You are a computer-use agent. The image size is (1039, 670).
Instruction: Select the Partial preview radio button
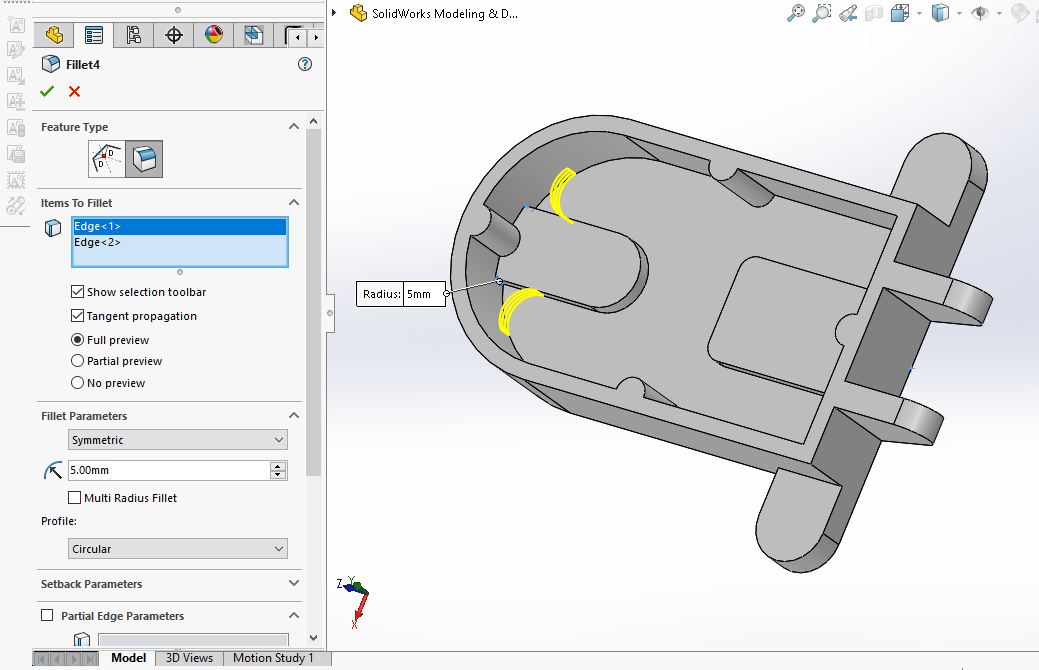pos(78,361)
